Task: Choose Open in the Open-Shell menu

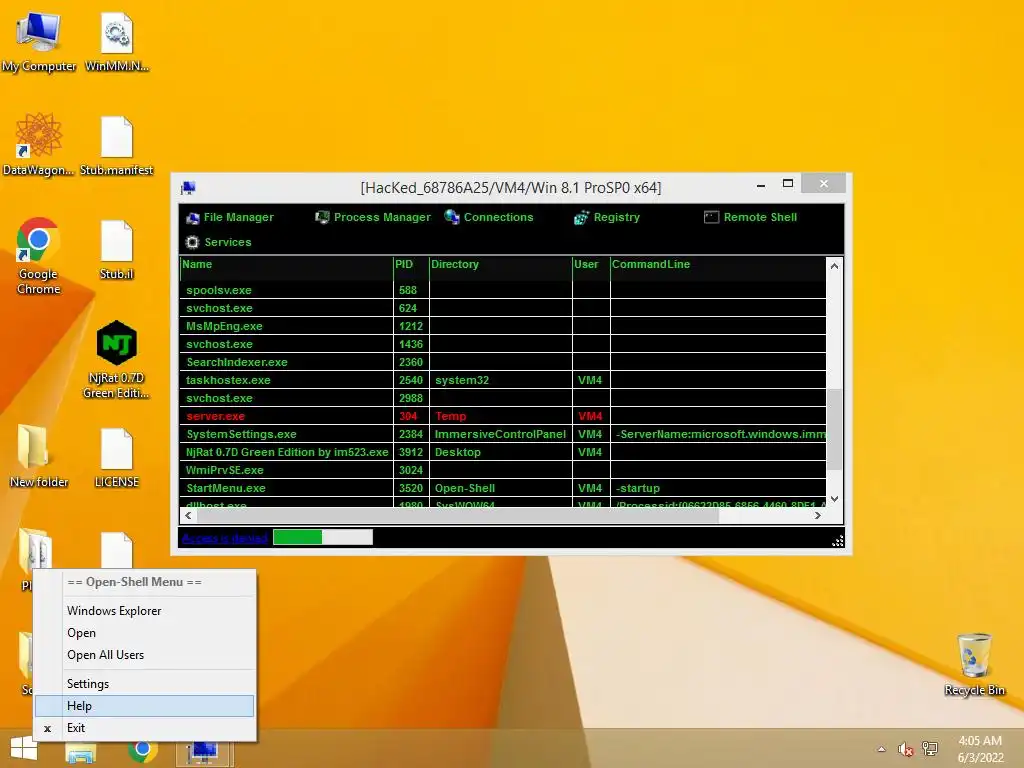Action: pyautogui.click(x=144, y=633)
